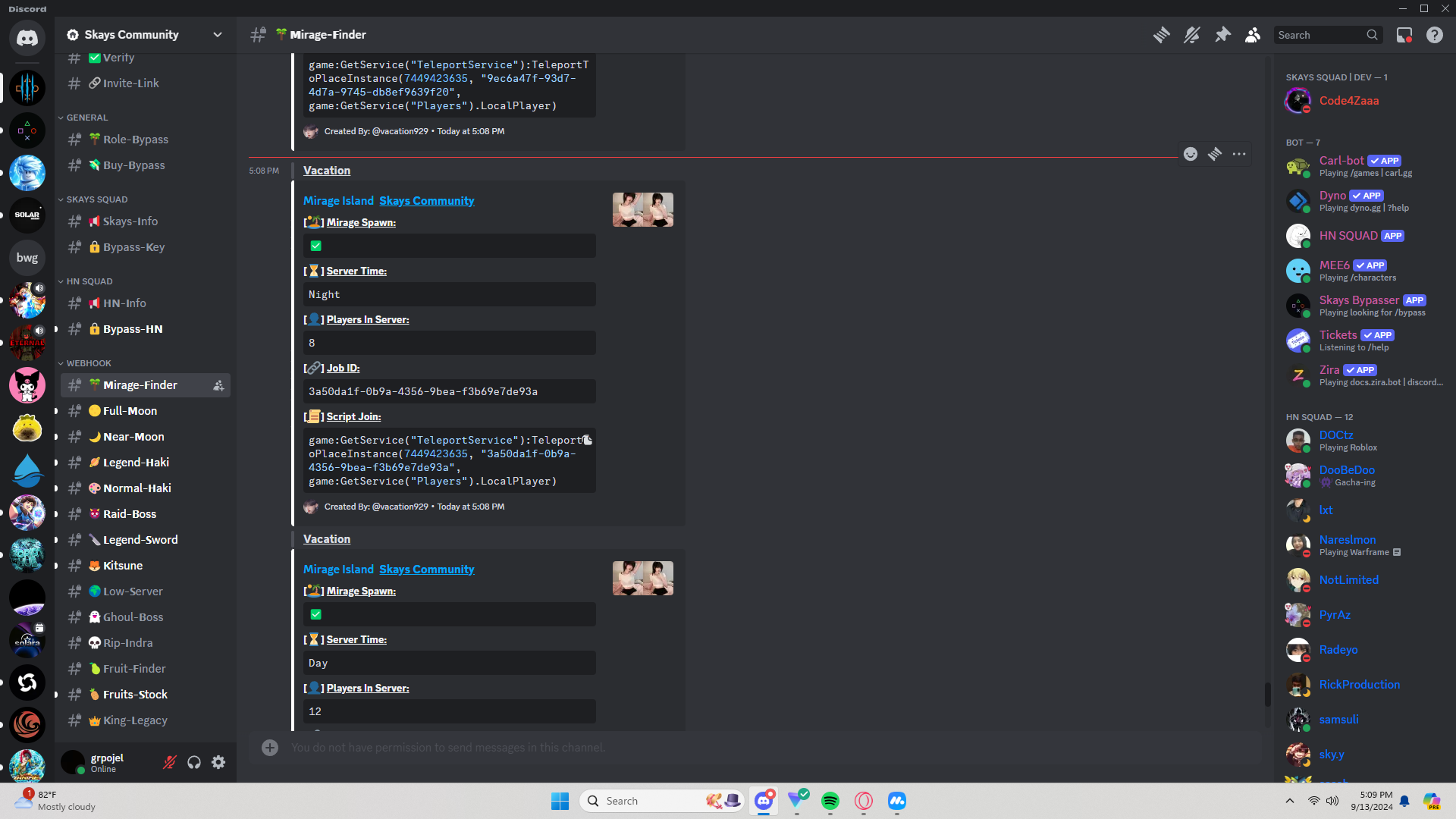
Task: Toggle headphone deafen
Action: point(194,762)
